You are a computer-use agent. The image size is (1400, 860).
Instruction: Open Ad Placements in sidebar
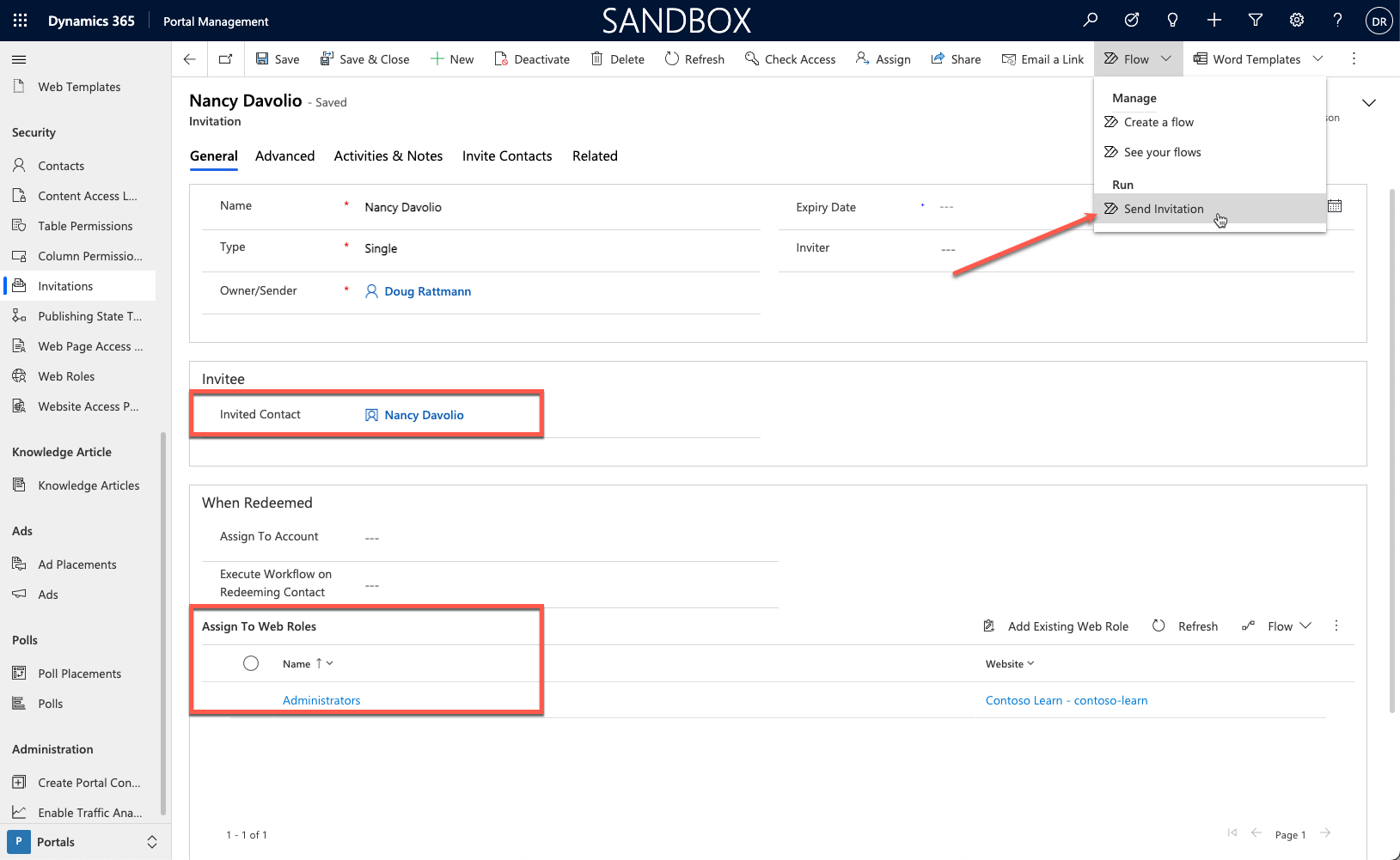coord(77,564)
